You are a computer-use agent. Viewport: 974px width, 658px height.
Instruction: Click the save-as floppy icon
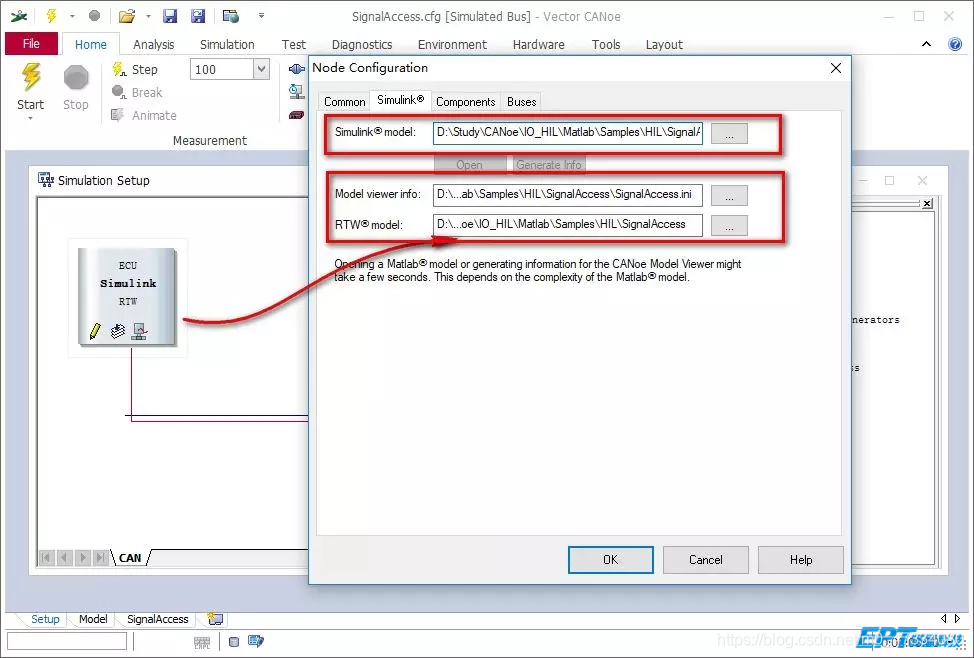pyautogui.click(x=198, y=16)
